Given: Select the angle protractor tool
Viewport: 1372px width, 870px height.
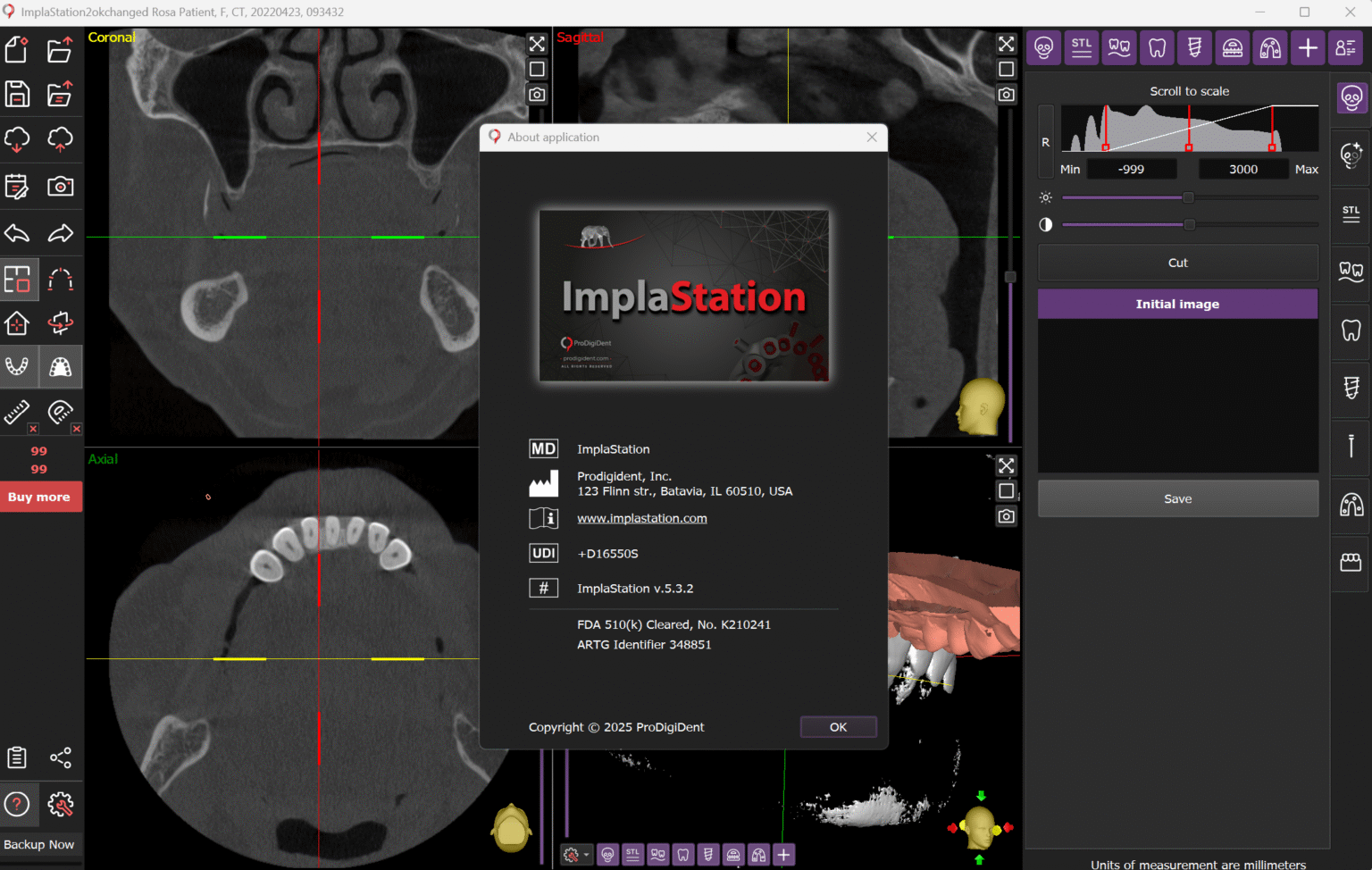Looking at the screenshot, I should pyautogui.click(x=60, y=412).
